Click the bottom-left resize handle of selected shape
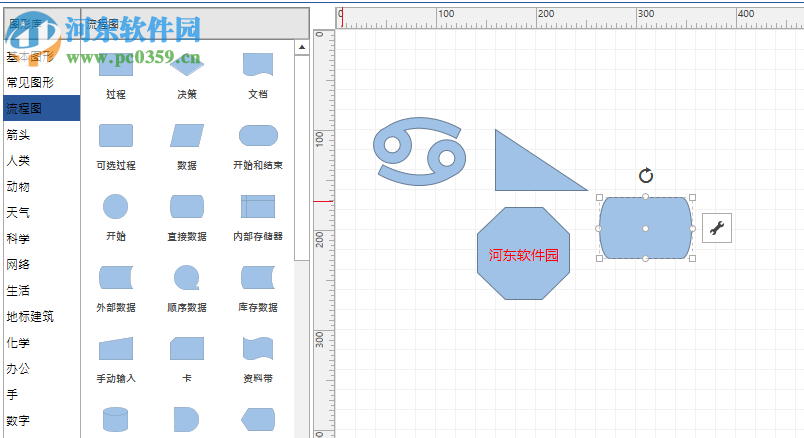804x438 pixels. [599, 259]
